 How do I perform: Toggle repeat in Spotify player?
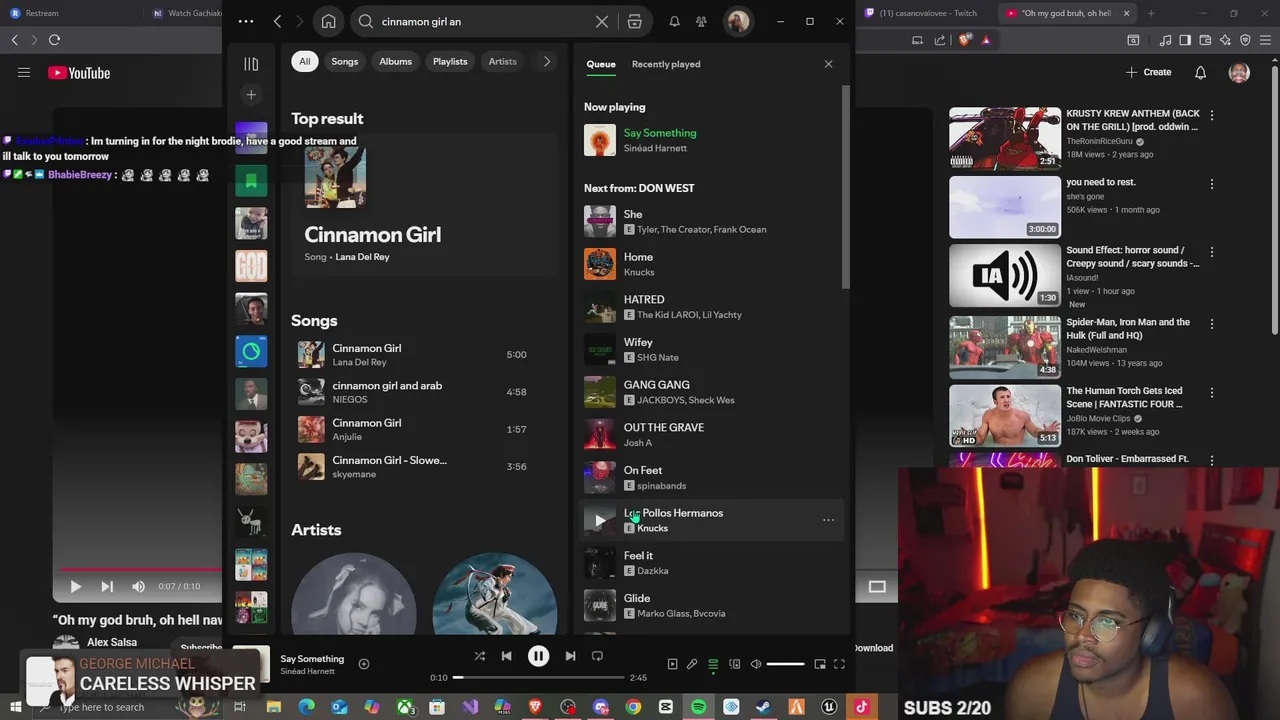597,656
